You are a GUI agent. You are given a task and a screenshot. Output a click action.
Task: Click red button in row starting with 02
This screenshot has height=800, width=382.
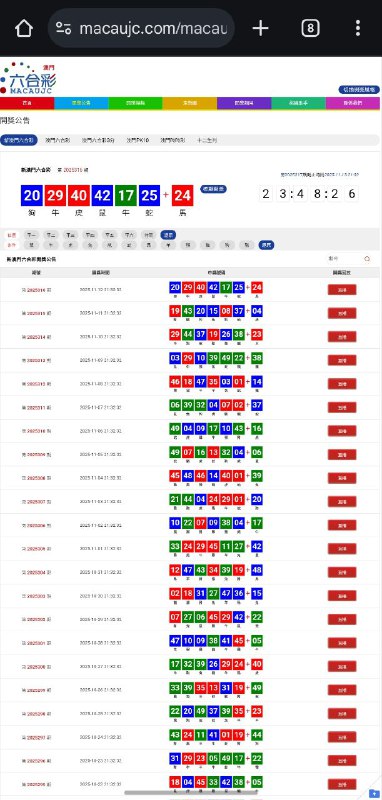(342, 595)
